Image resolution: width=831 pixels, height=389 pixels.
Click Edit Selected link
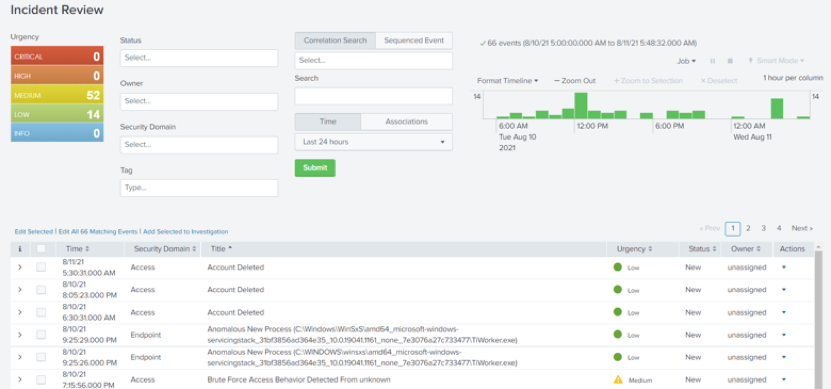click(x=34, y=232)
